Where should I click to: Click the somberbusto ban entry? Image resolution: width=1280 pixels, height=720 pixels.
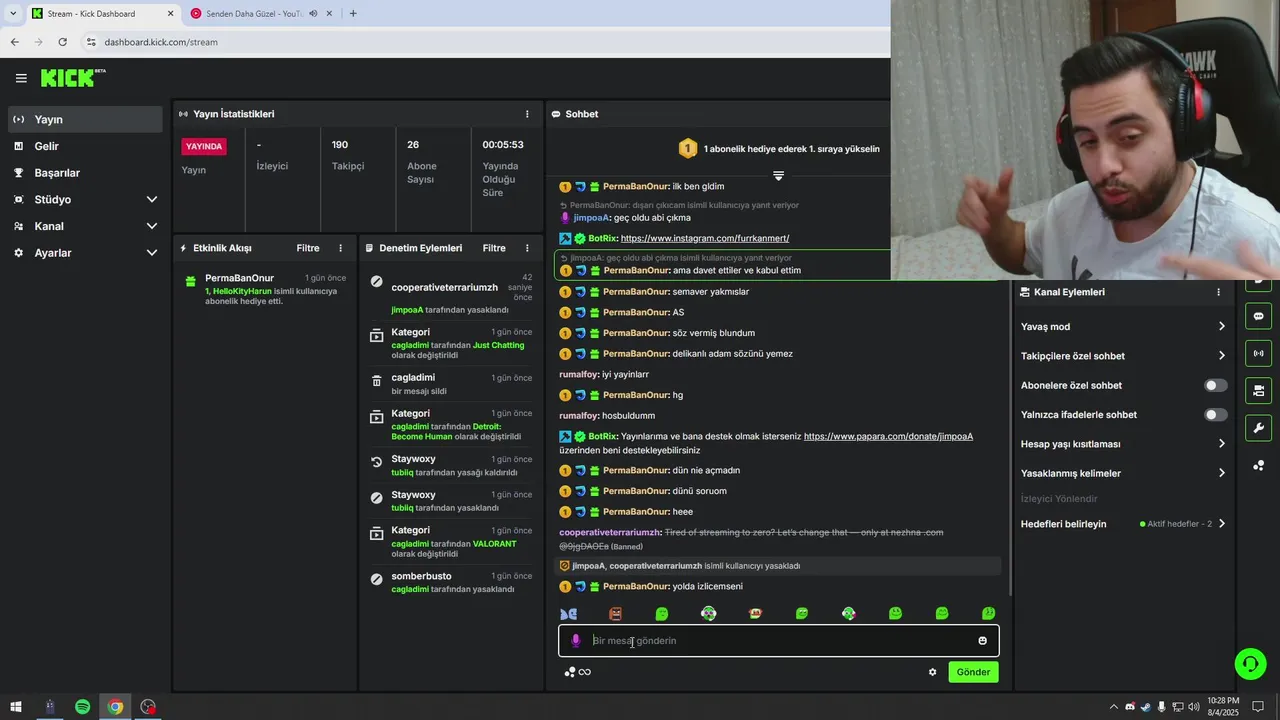[x=450, y=582]
